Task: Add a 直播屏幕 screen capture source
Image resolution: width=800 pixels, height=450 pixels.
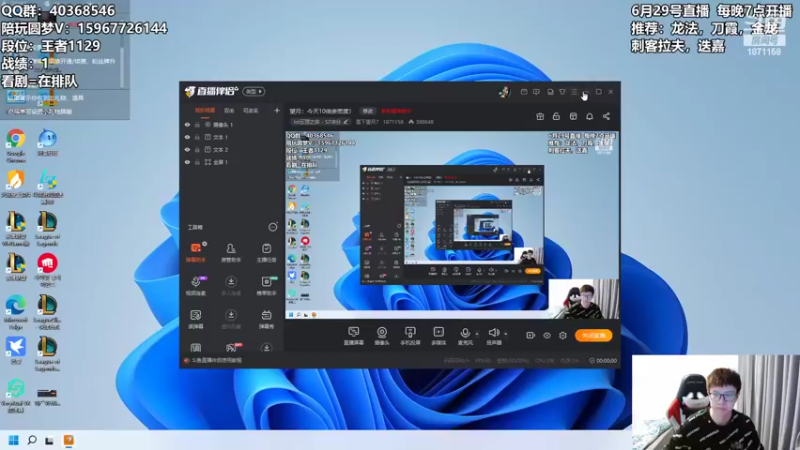Action: pyautogui.click(x=354, y=336)
